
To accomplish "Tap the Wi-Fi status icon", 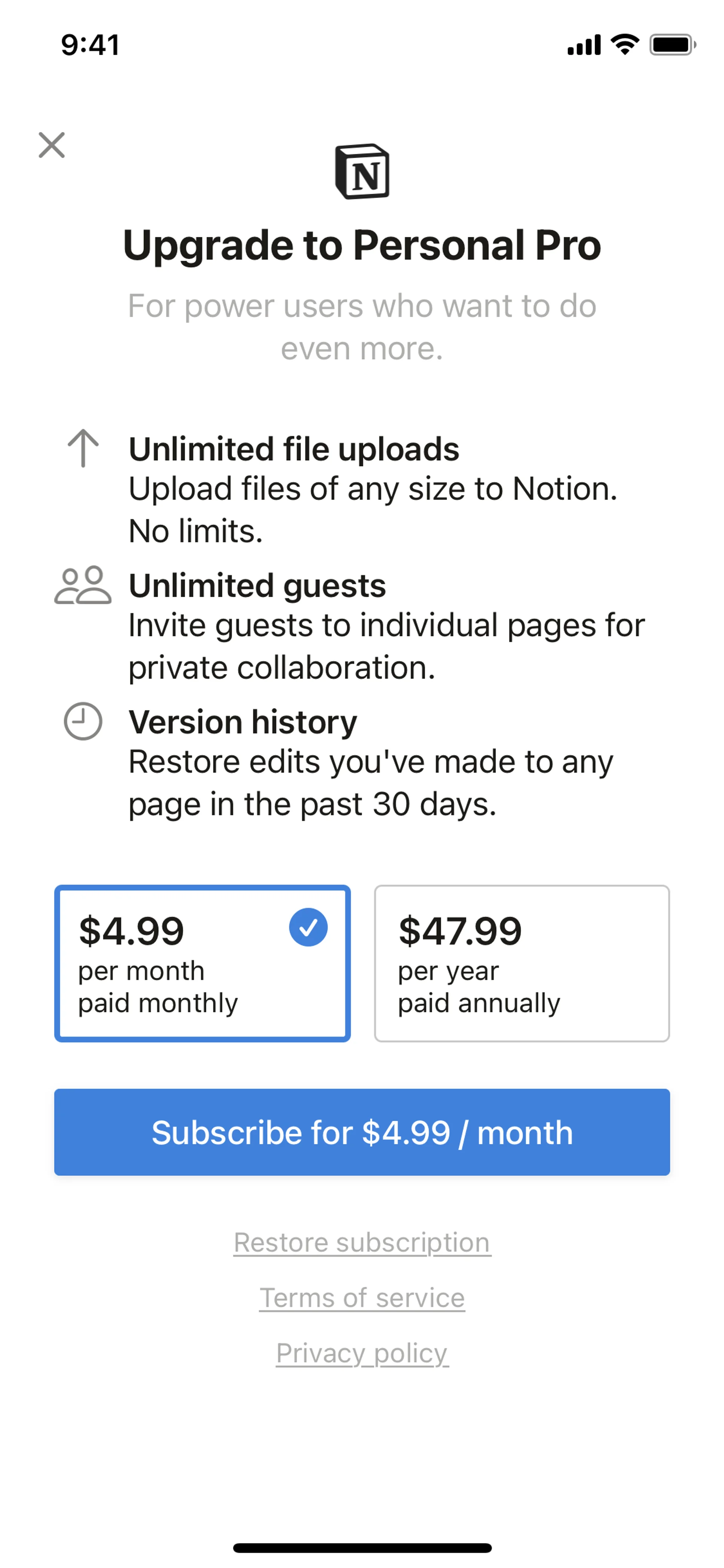I will click(x=625, y=45).
